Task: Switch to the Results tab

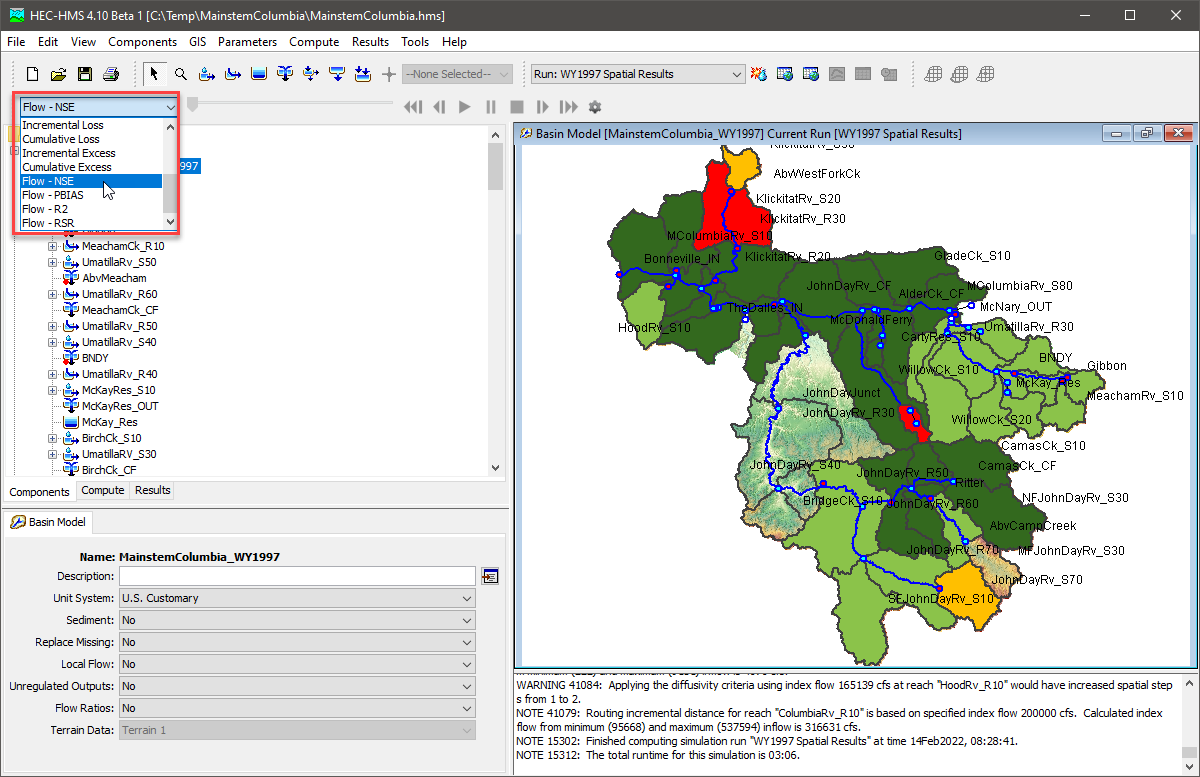Action: click(153, 490)
